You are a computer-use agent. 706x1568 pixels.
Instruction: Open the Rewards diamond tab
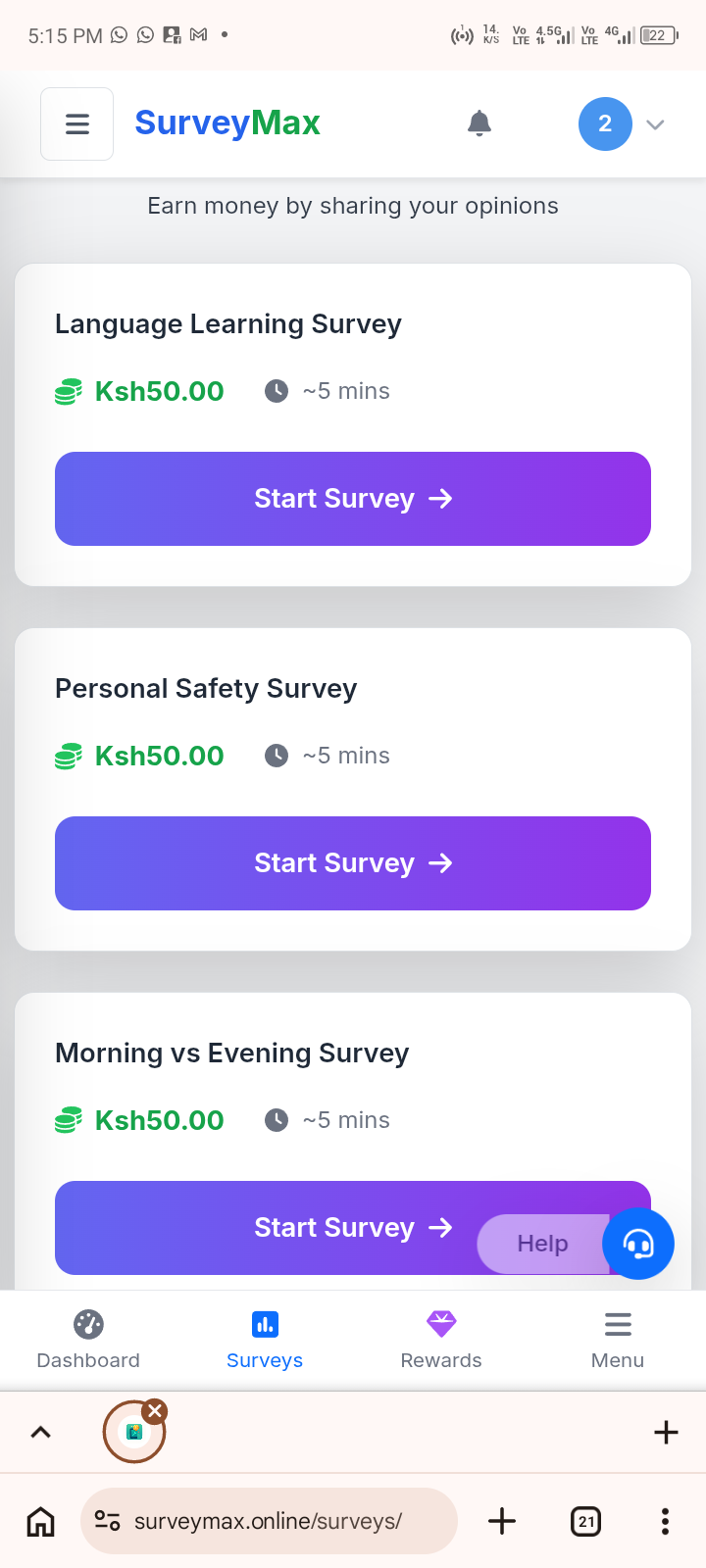click(441, 1339)
